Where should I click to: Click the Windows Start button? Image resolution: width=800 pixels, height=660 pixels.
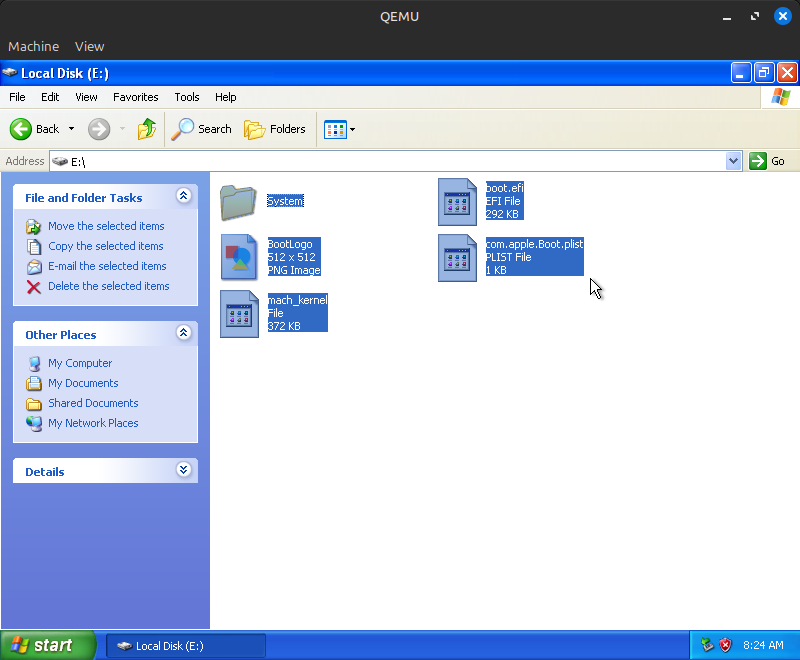click(48, 645)
